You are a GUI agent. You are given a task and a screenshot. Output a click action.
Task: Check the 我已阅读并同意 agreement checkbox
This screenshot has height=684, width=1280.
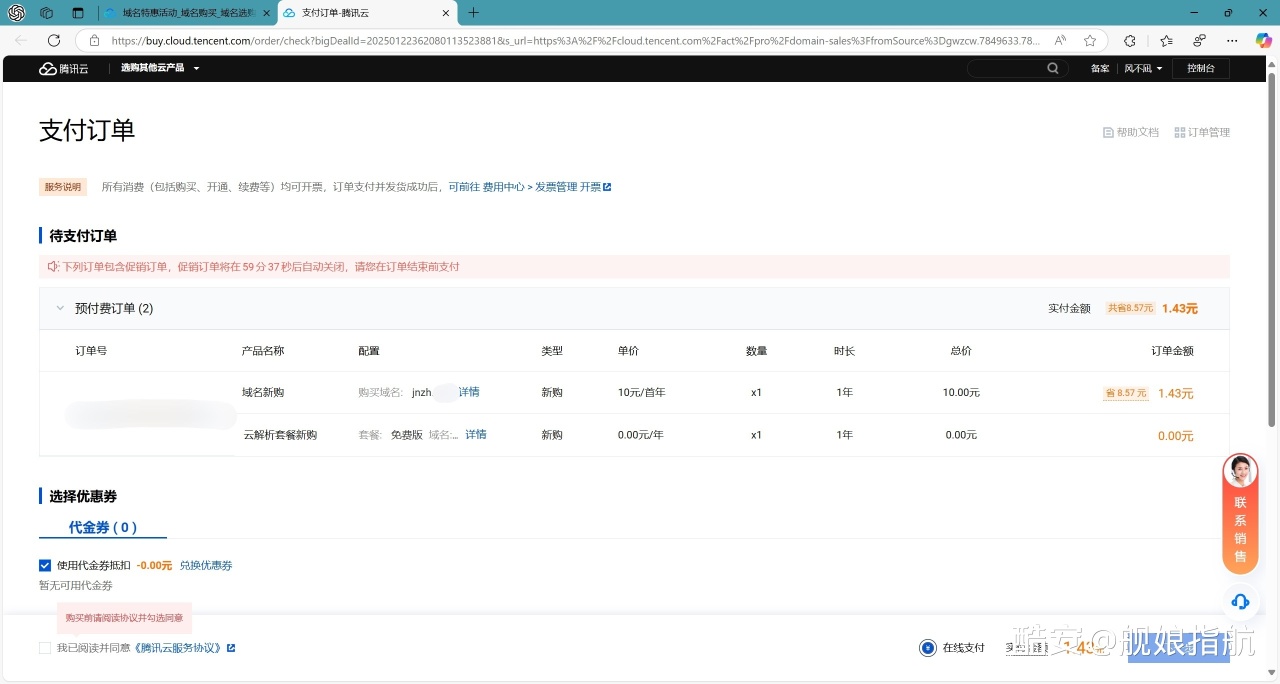45,648
